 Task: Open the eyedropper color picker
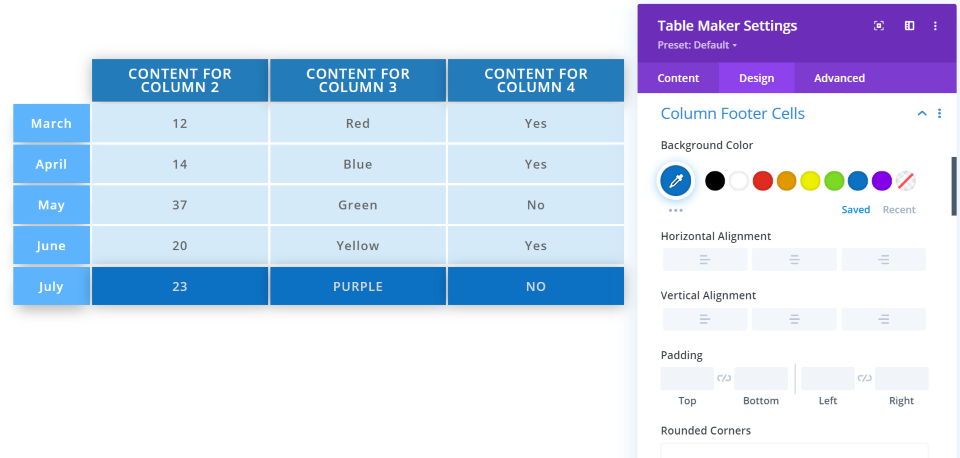click(x=676, y=181)
